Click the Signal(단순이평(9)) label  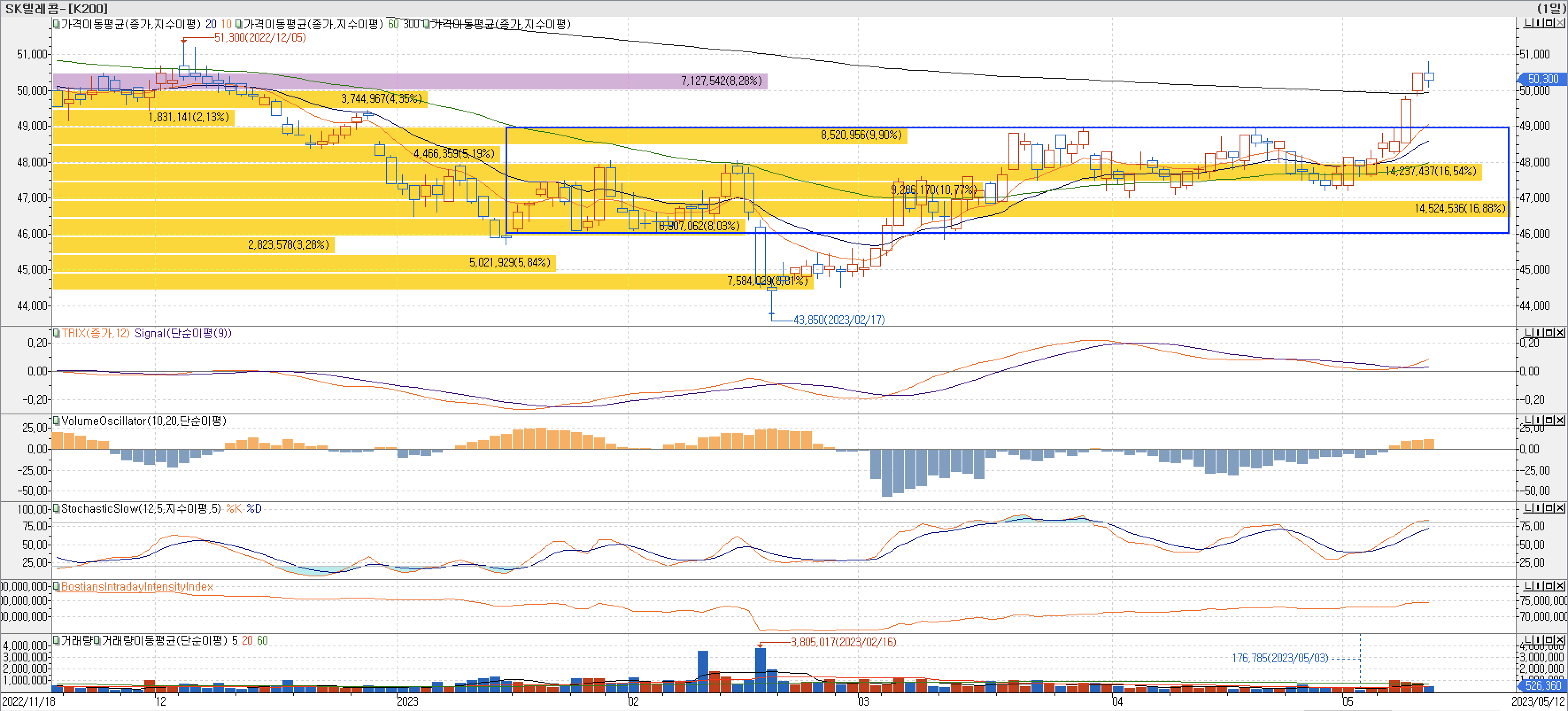[x=182, y=334]
